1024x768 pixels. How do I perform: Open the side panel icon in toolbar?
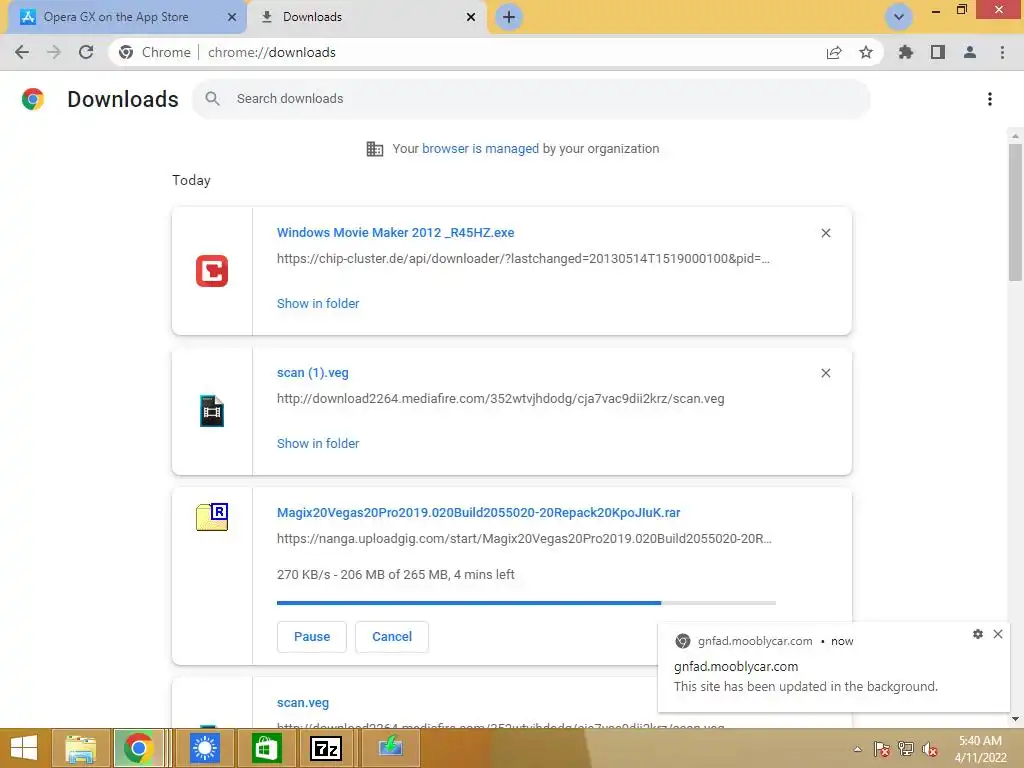pyautogui.click(x=938, y=52)
